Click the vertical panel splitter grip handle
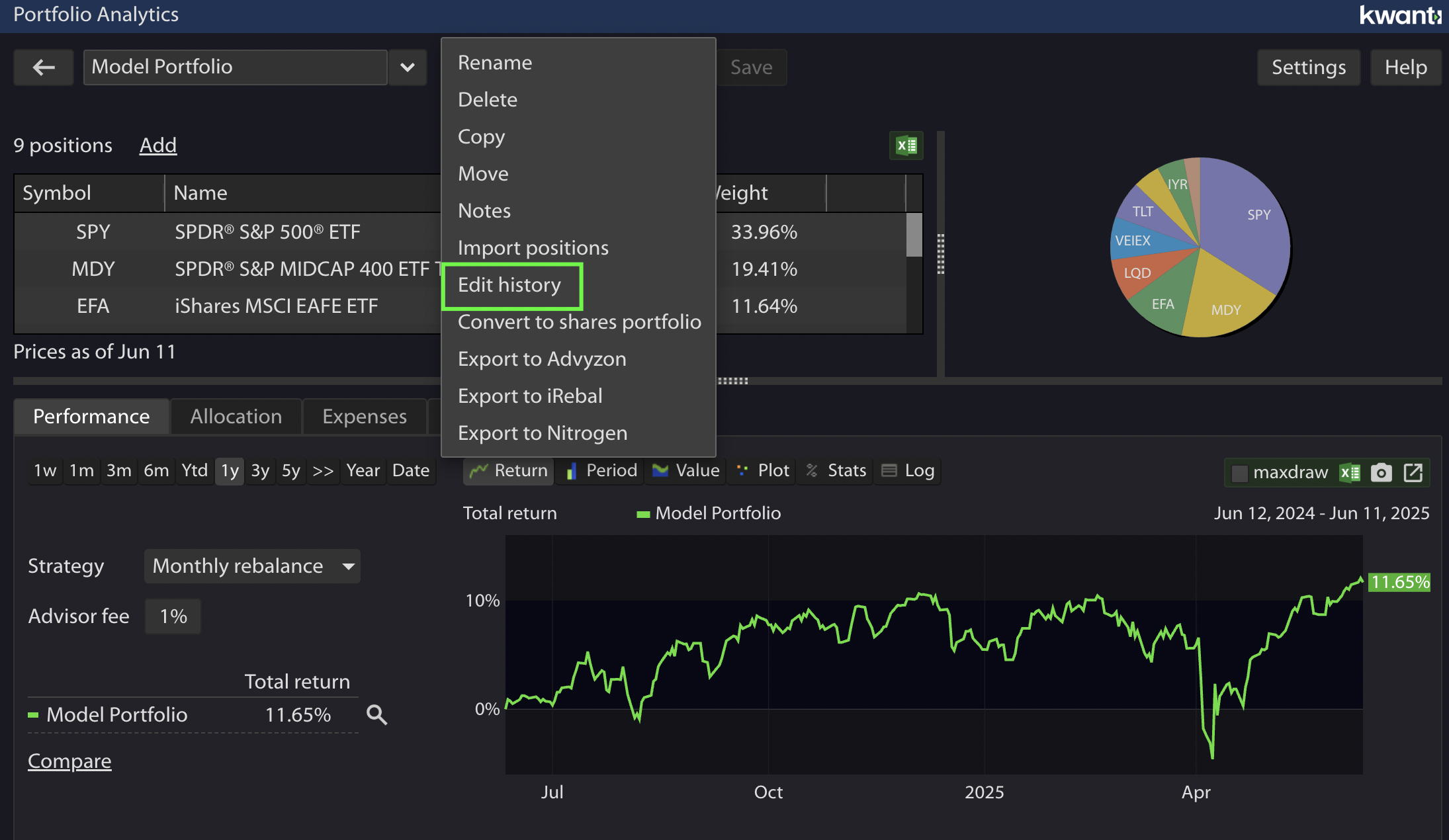Screen dimensions: 1449x840 click(x=941, y=254)
